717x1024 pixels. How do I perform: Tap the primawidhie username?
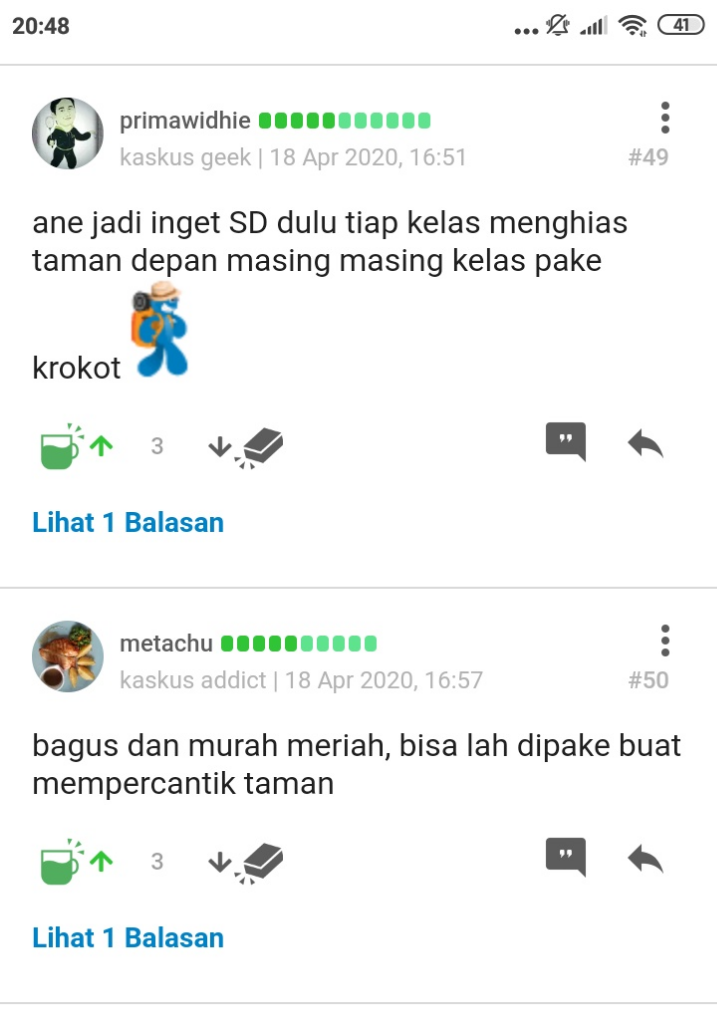click(185, 121)
